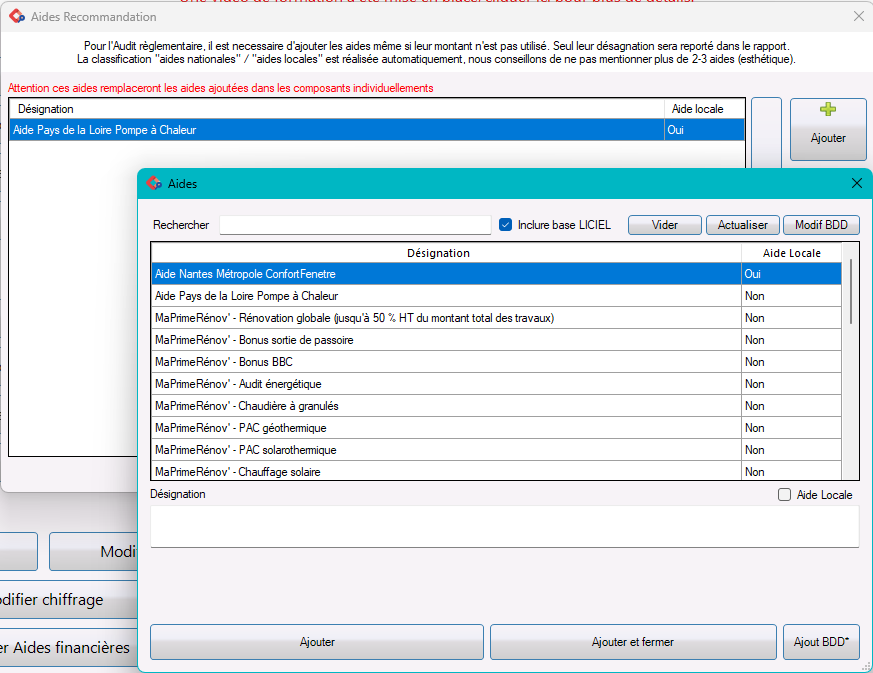Click the Aides dialog logo icon
The height and width of the screenshot is (673, 873).
(x=154, y=183)
